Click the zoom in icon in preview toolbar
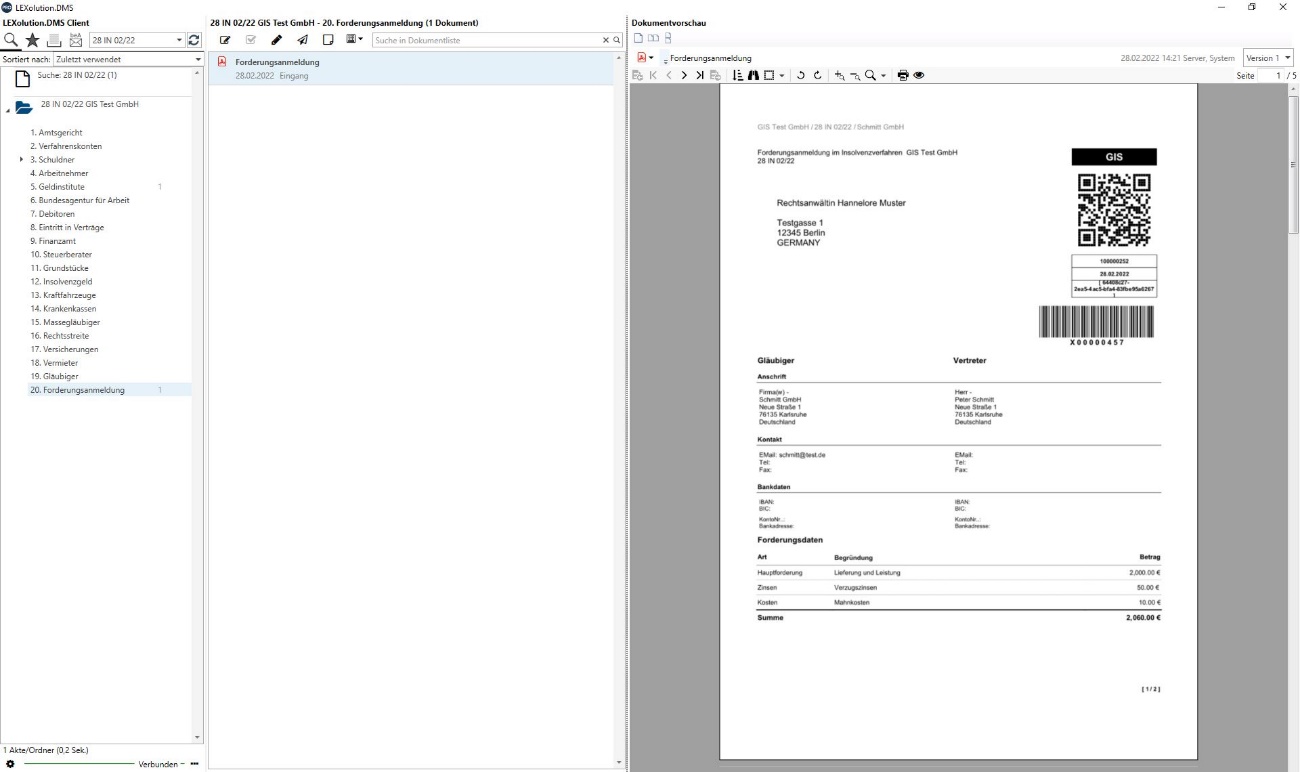Image resolution: width=1300 pixels, height=772 pixels. pyautogui.click(x=840, y=75)
